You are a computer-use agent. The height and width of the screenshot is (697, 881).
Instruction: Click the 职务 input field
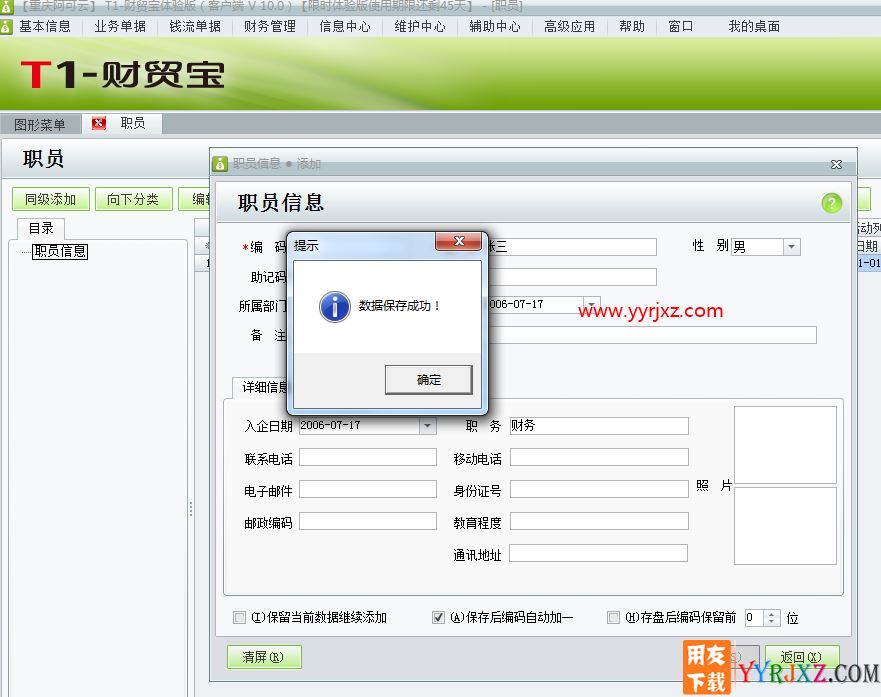click(x=599, y=426)
